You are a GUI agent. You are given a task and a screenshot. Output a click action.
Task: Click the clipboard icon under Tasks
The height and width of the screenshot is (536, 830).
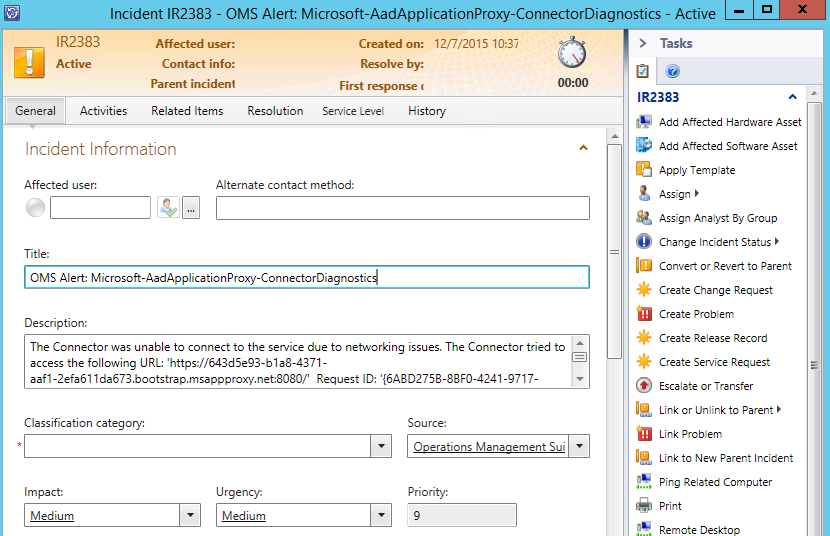(643, 71)
